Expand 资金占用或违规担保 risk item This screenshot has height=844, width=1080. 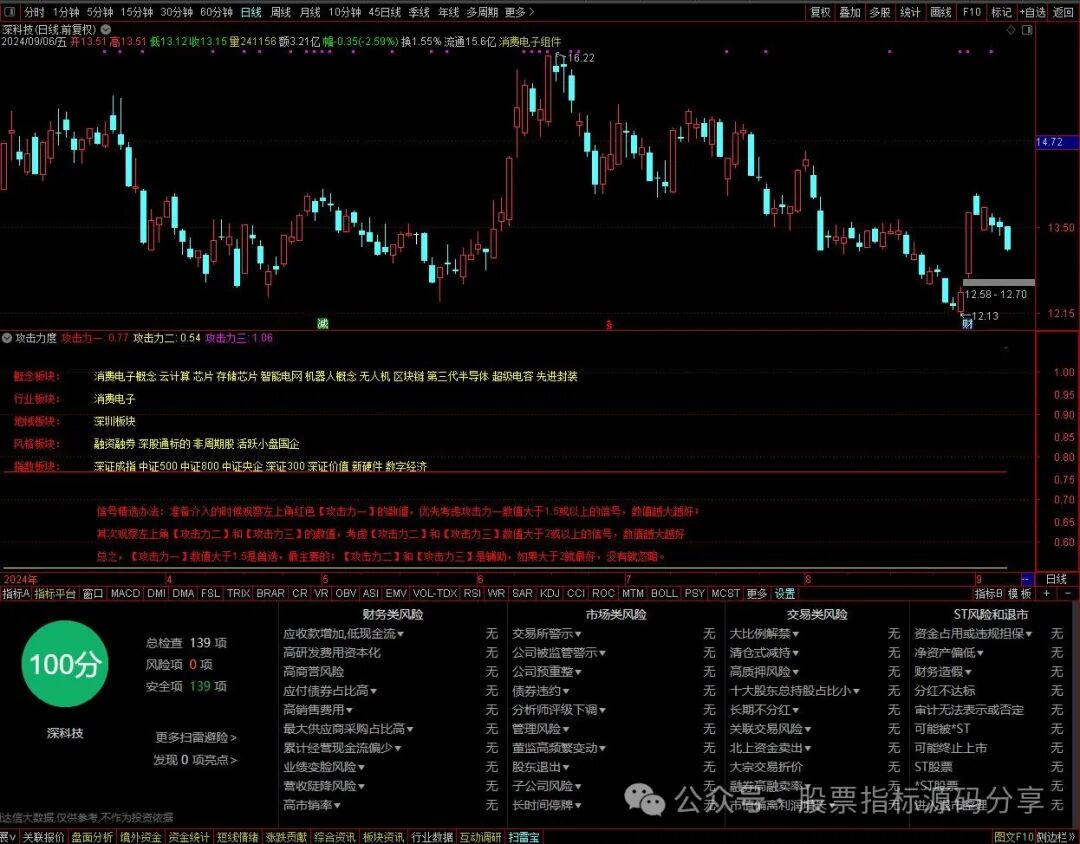(x=973, y=633)
